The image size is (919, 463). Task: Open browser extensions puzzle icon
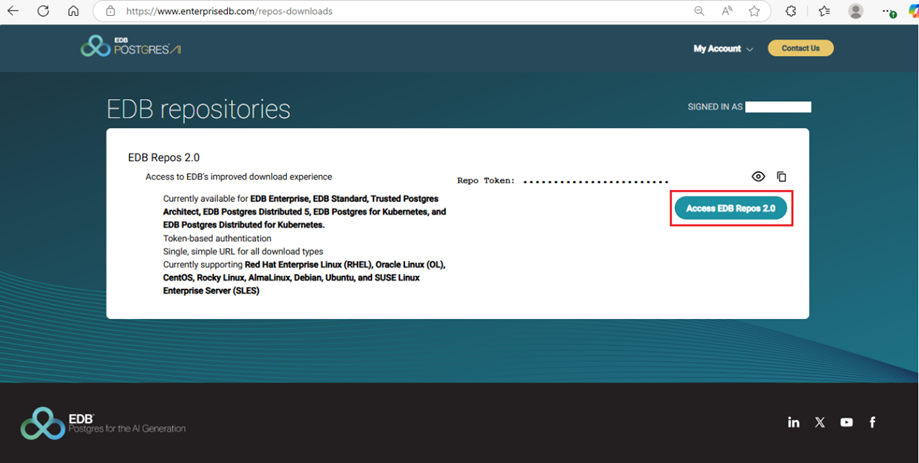(x=791, y=11)
